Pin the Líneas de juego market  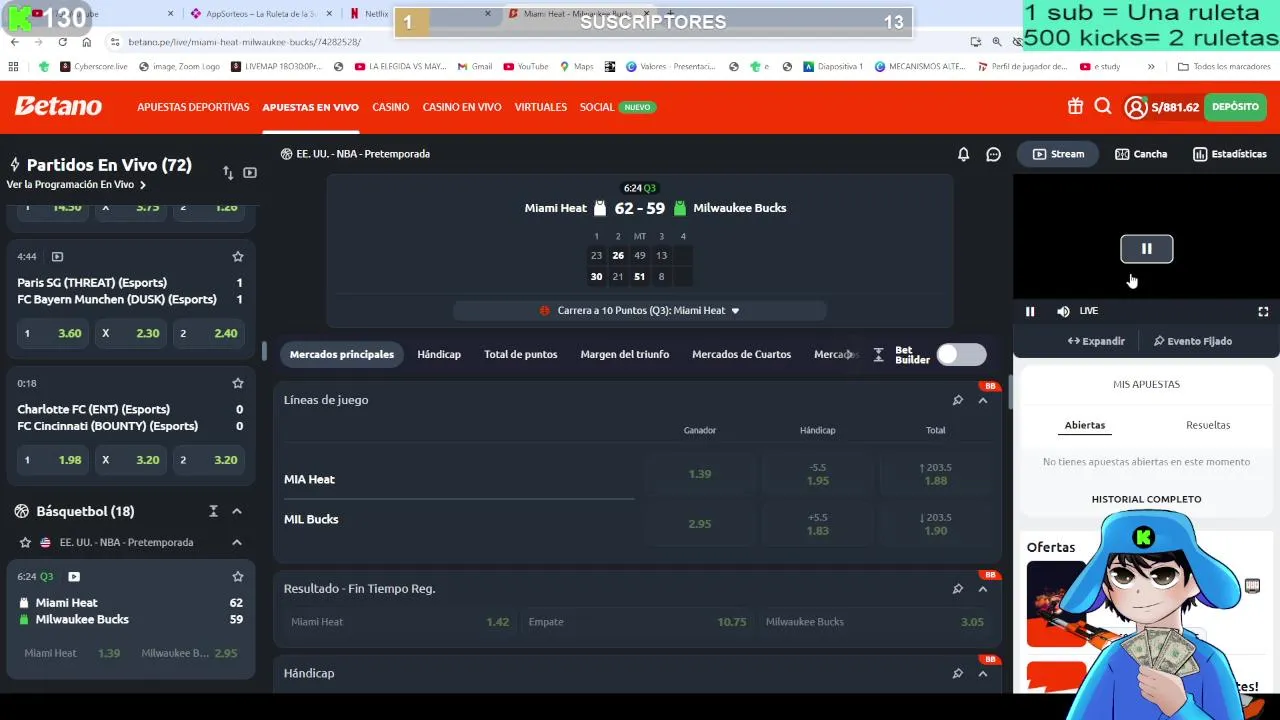pyautogui.click(x=957, y=400)
